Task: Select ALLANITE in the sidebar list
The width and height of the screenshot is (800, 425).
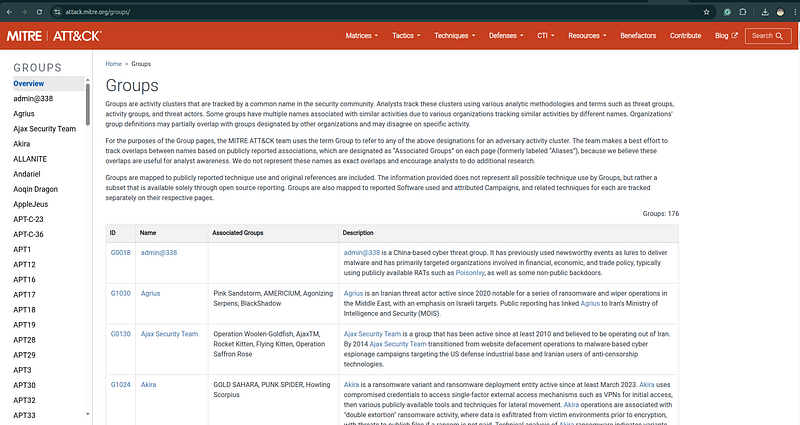Action: 30,159
